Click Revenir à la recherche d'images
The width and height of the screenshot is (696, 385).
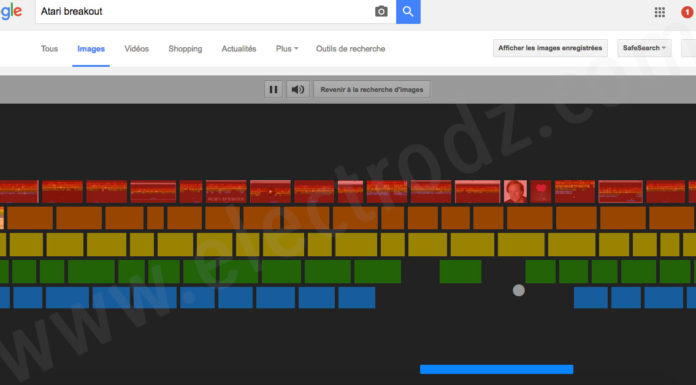372,89
